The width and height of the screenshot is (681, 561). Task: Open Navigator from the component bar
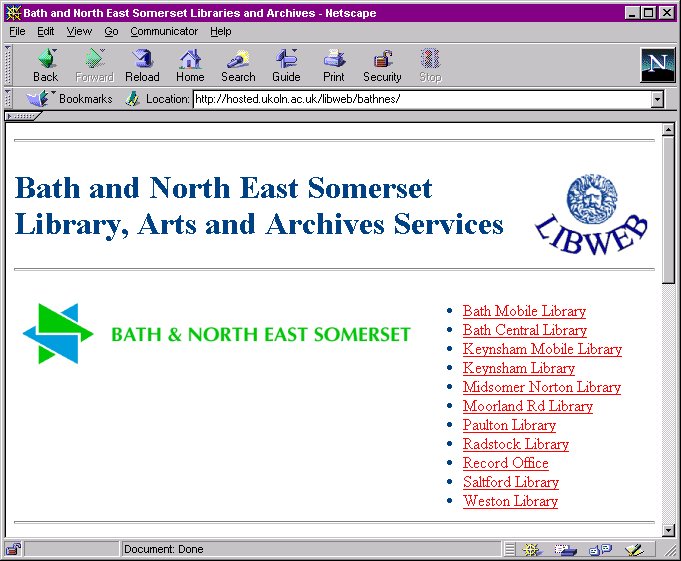click(531, 550)
